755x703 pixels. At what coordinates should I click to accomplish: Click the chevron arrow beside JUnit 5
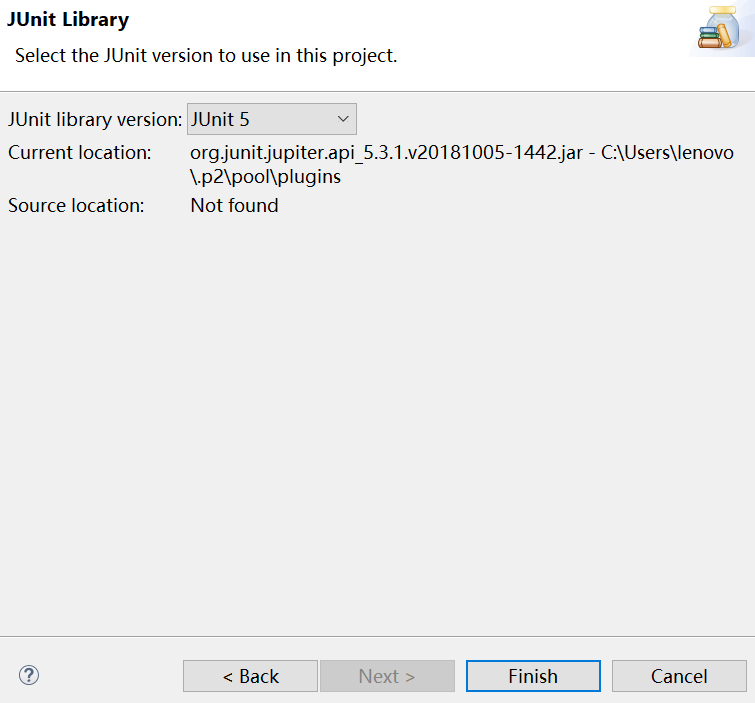click(x=342, y=119)
